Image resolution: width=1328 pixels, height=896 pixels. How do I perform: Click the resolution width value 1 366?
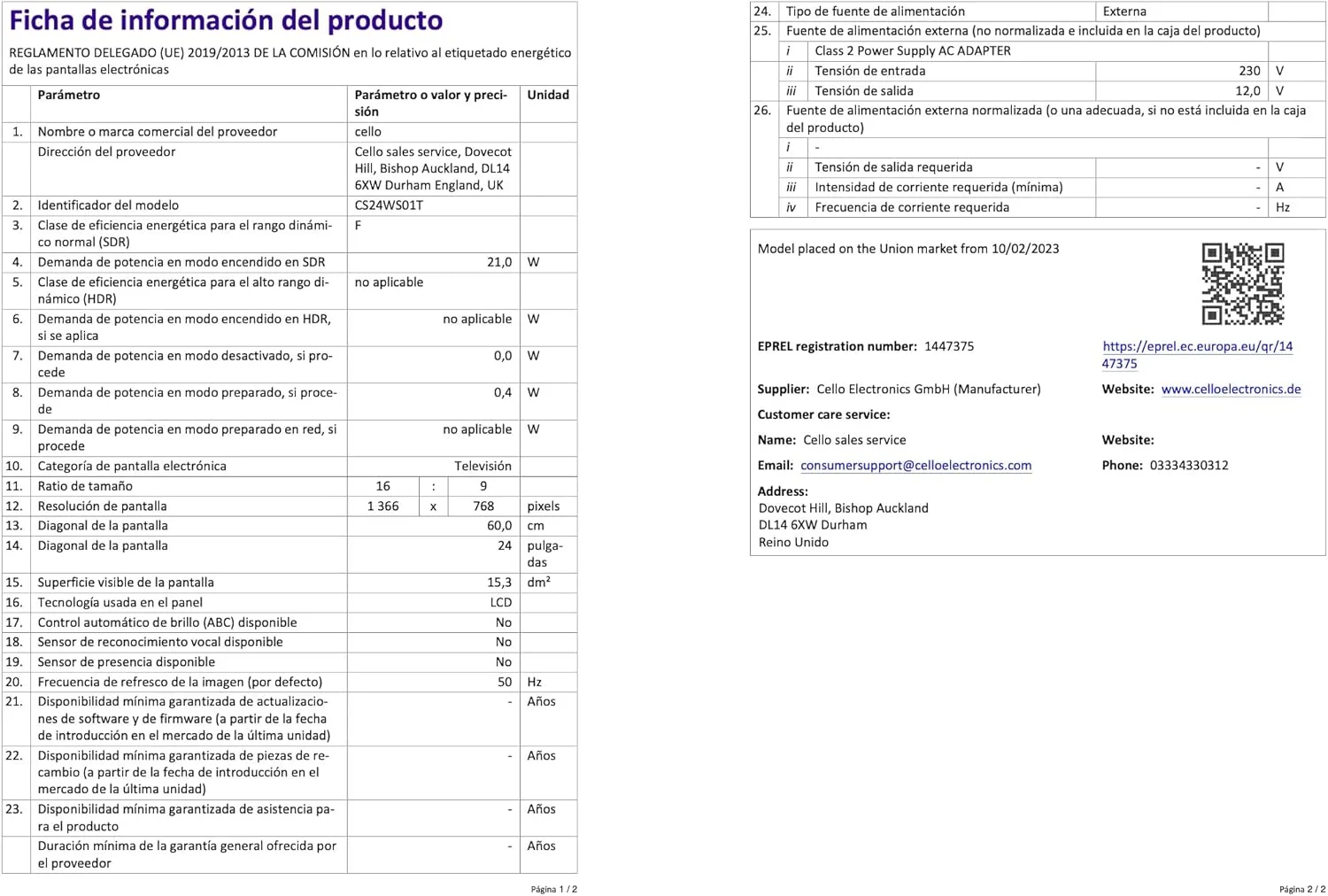(x=382, y=506)
